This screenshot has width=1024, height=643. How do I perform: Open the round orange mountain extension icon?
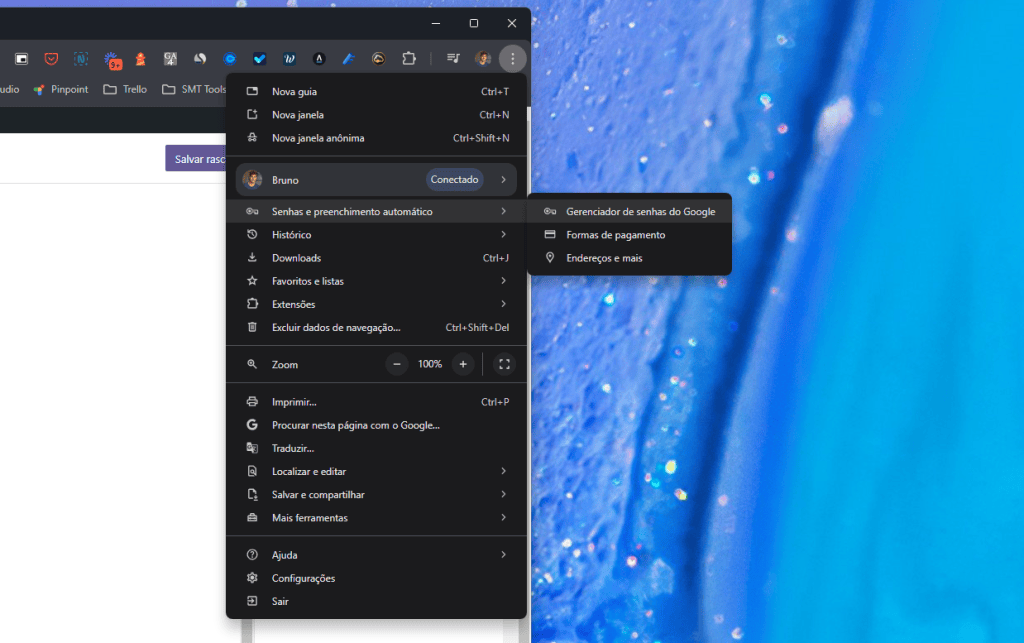click(x=379, y=59)
